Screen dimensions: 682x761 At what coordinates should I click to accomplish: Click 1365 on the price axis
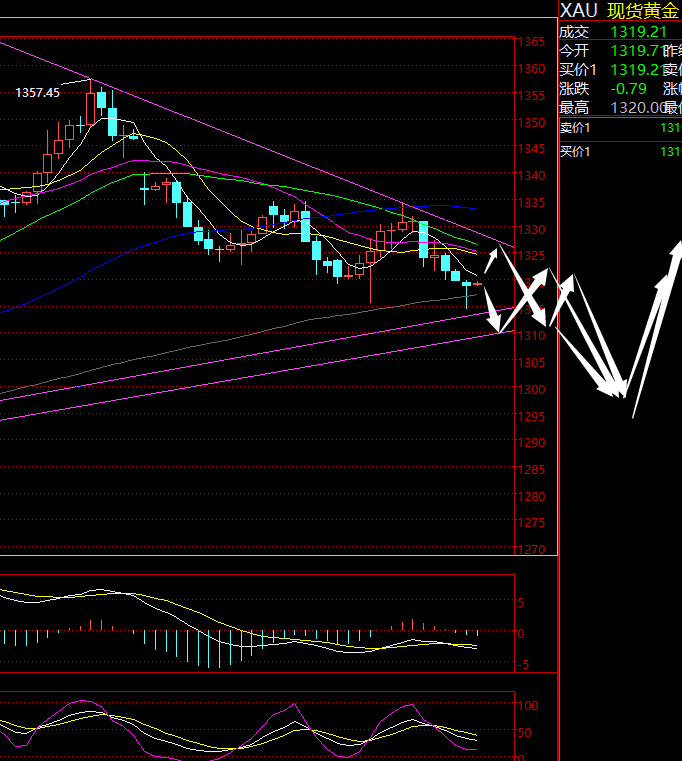point(532,42)
